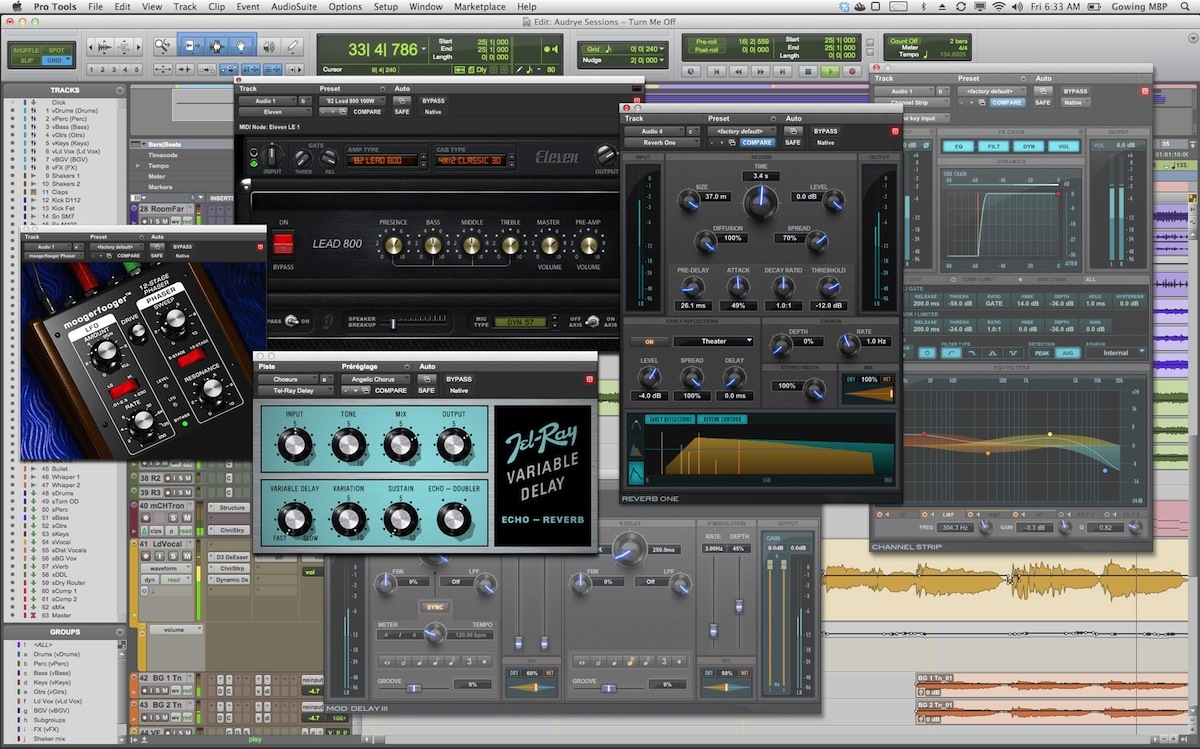Click COMPARE in Tel-Ray Delay window
This screenshot has height=749, width=1200.
point(390,390)
